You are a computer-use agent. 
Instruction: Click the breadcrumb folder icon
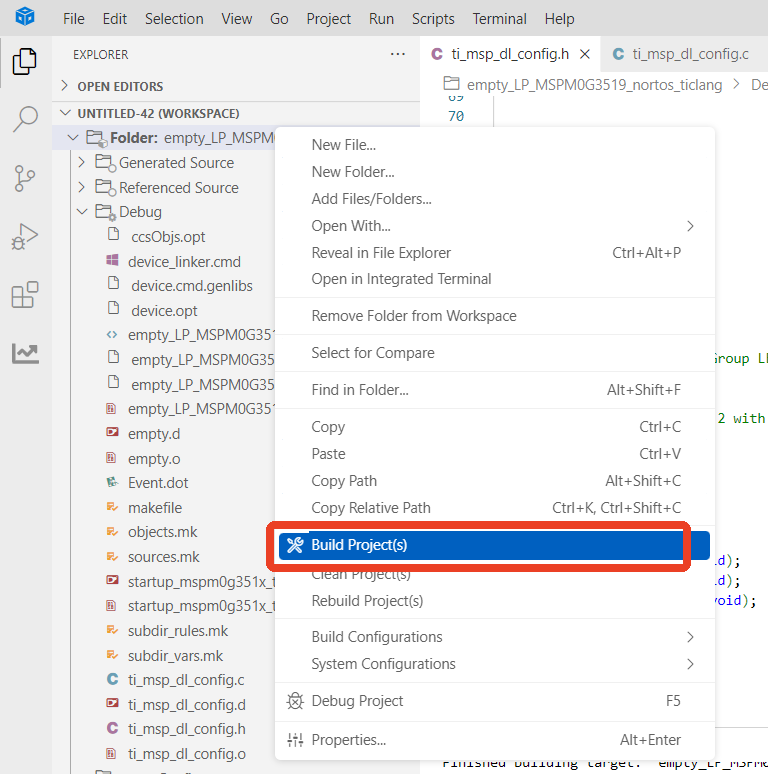(x=451, y=83)
